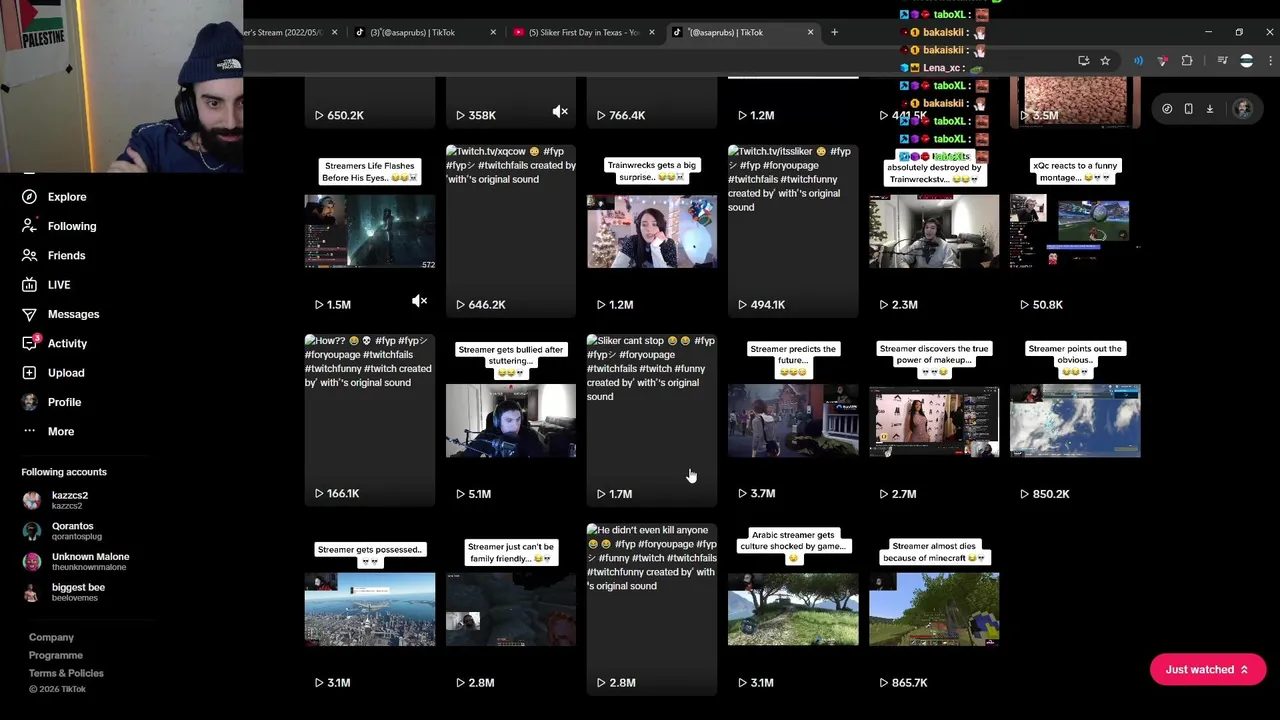Click the TikTok download desktop app icon

click(1209, 109)
